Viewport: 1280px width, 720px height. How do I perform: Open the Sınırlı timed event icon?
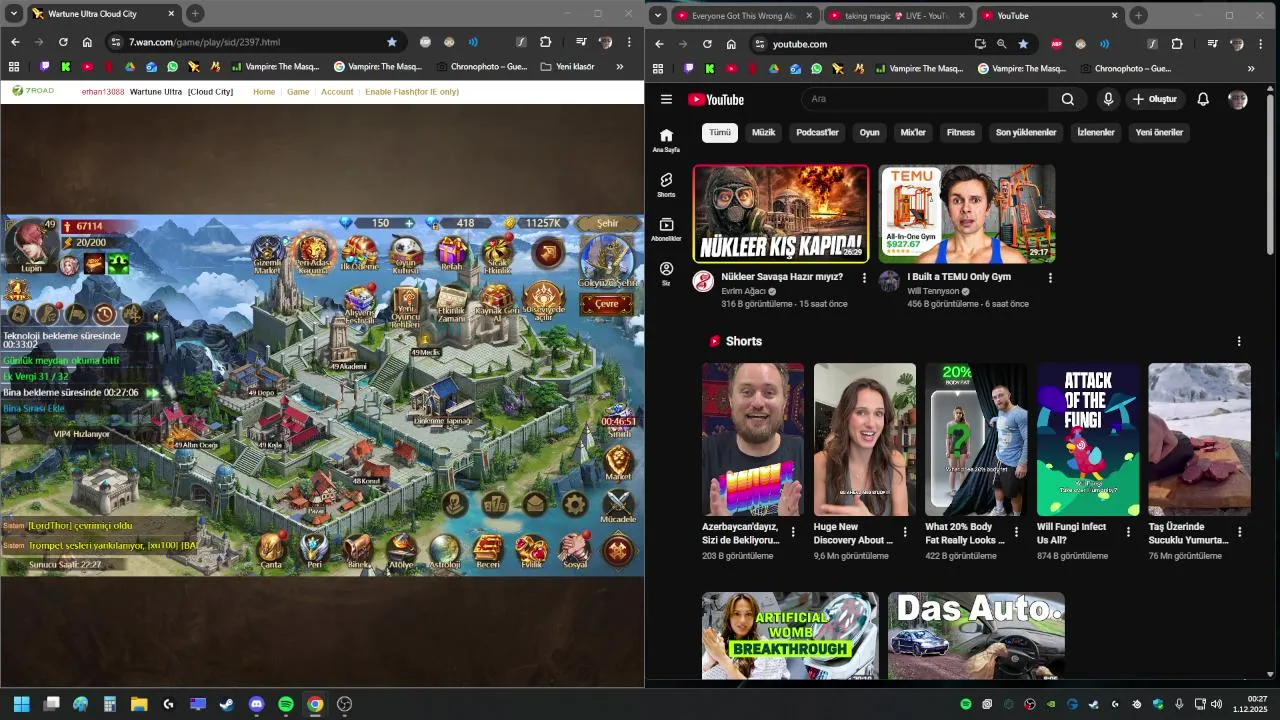click(618, 419)
